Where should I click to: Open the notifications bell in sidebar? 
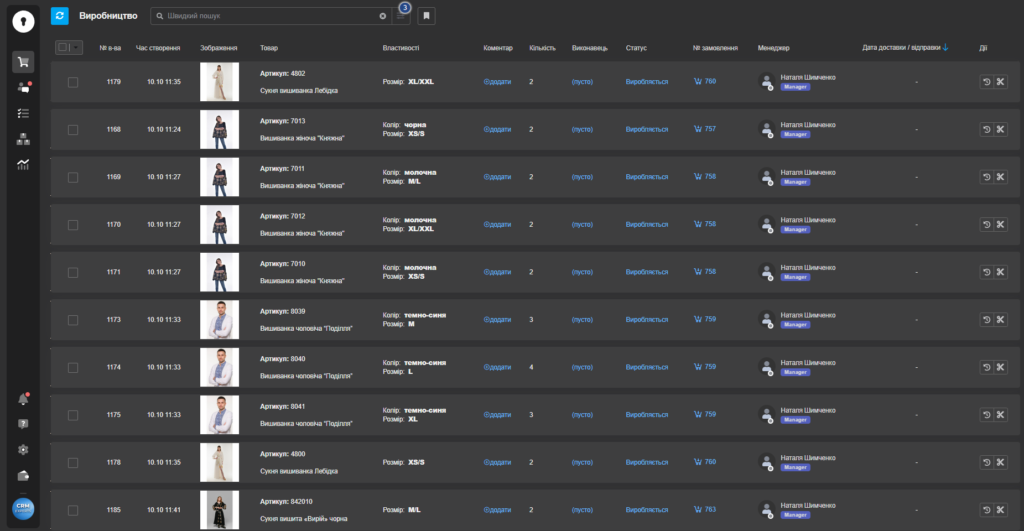pos(23,399)
